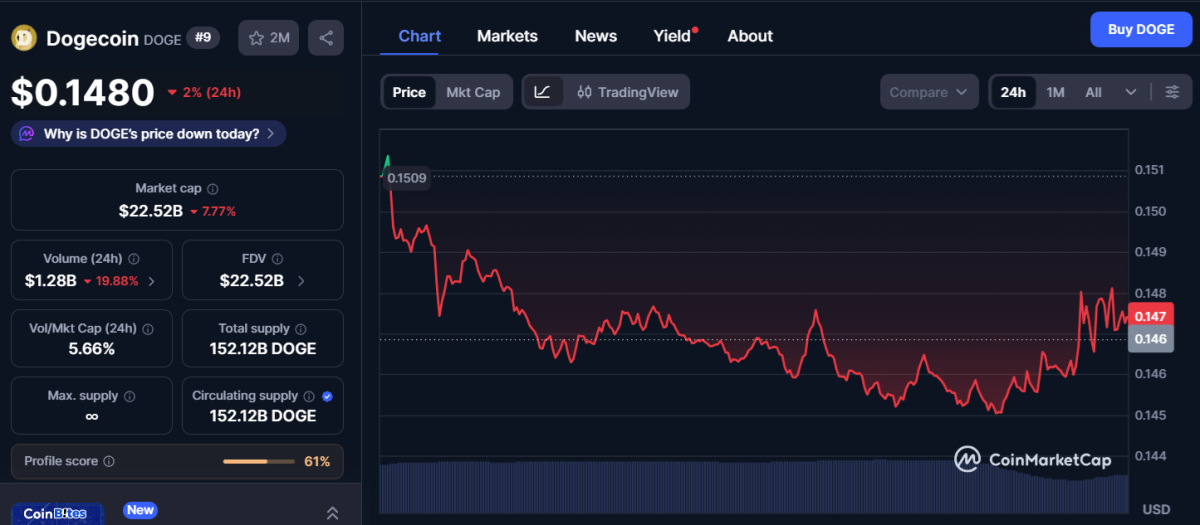The height and width of the screenshot is (525, 1200).
Task: Open the Markets tab
Action: coord(507,36)
